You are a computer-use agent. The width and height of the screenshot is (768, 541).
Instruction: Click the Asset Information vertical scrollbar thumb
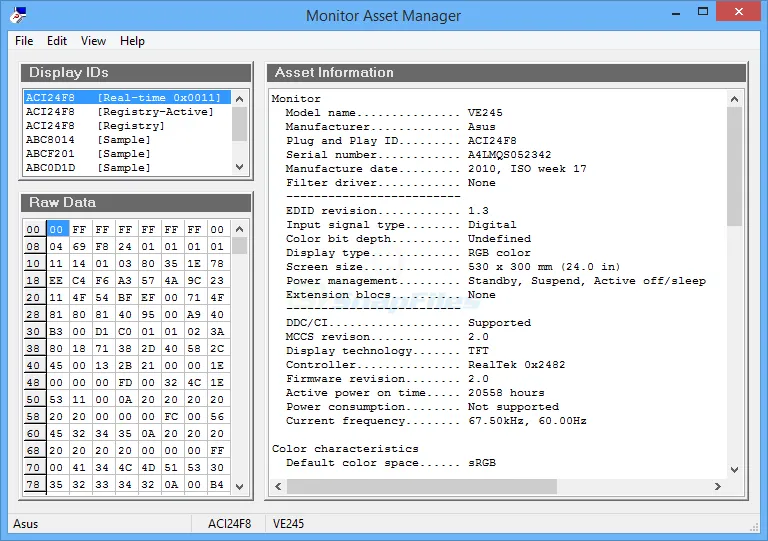[x=734, y=166]
